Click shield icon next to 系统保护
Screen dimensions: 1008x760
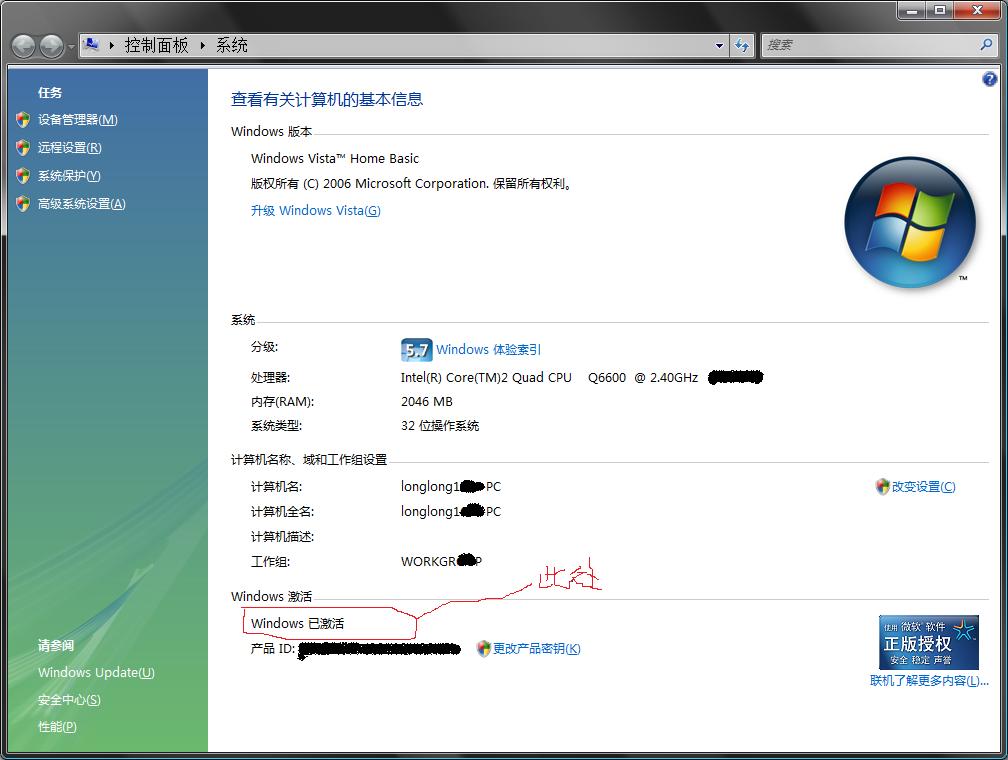[x=23, y=176]
